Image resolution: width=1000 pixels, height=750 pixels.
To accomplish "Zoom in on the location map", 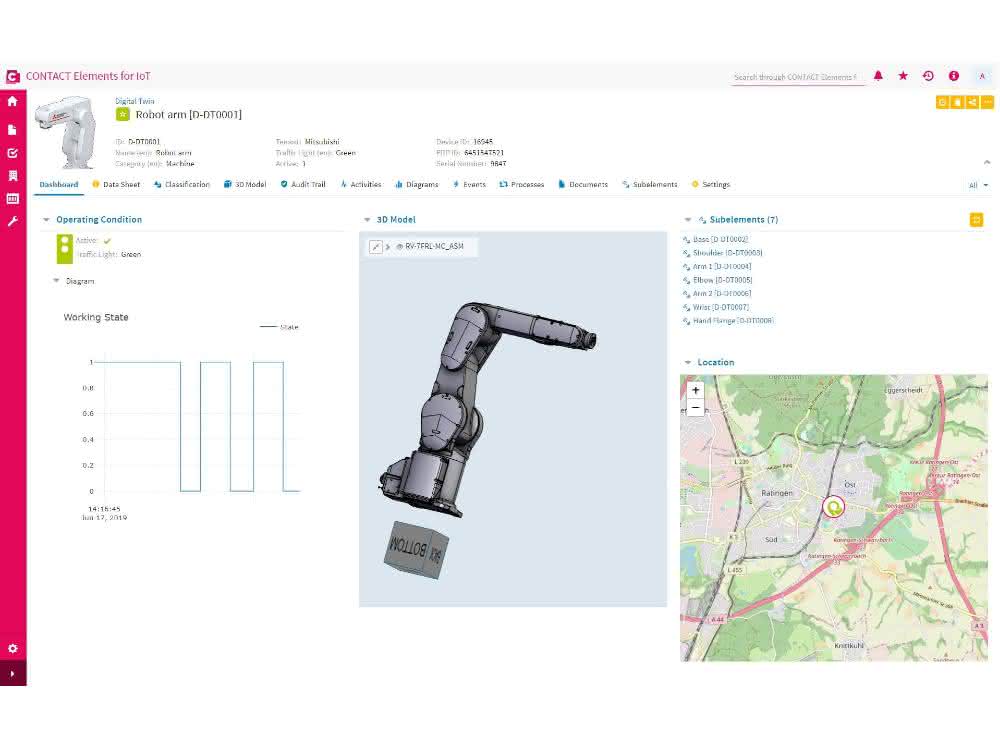I will [x=695, y=390].
